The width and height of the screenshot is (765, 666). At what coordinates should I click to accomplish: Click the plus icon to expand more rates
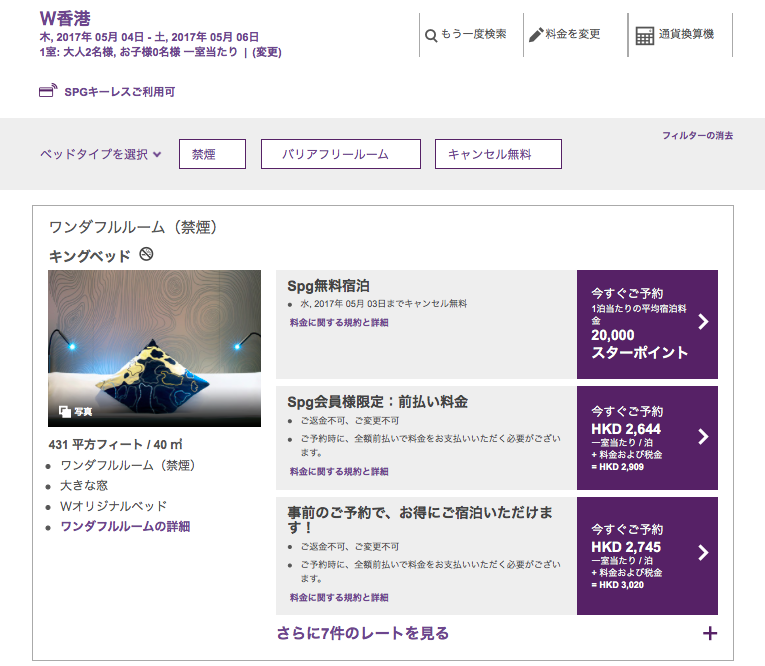point(710,633)
